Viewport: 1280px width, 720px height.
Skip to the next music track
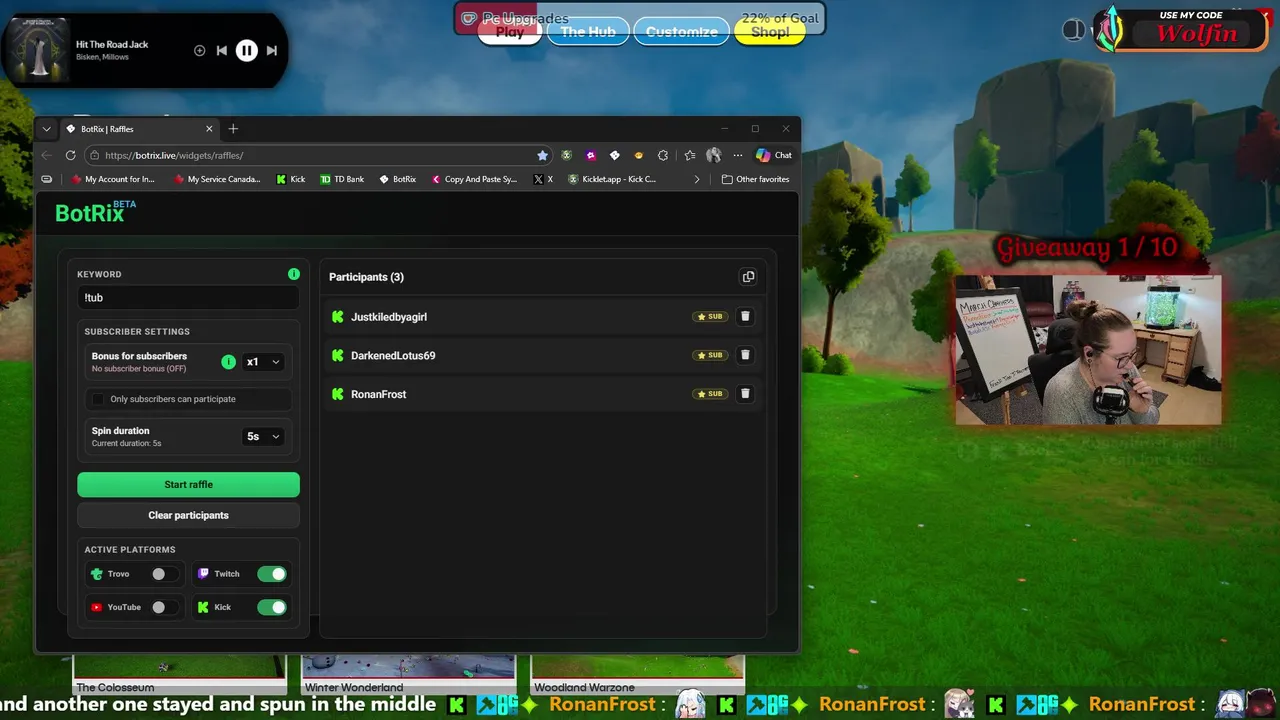point(271,50)
